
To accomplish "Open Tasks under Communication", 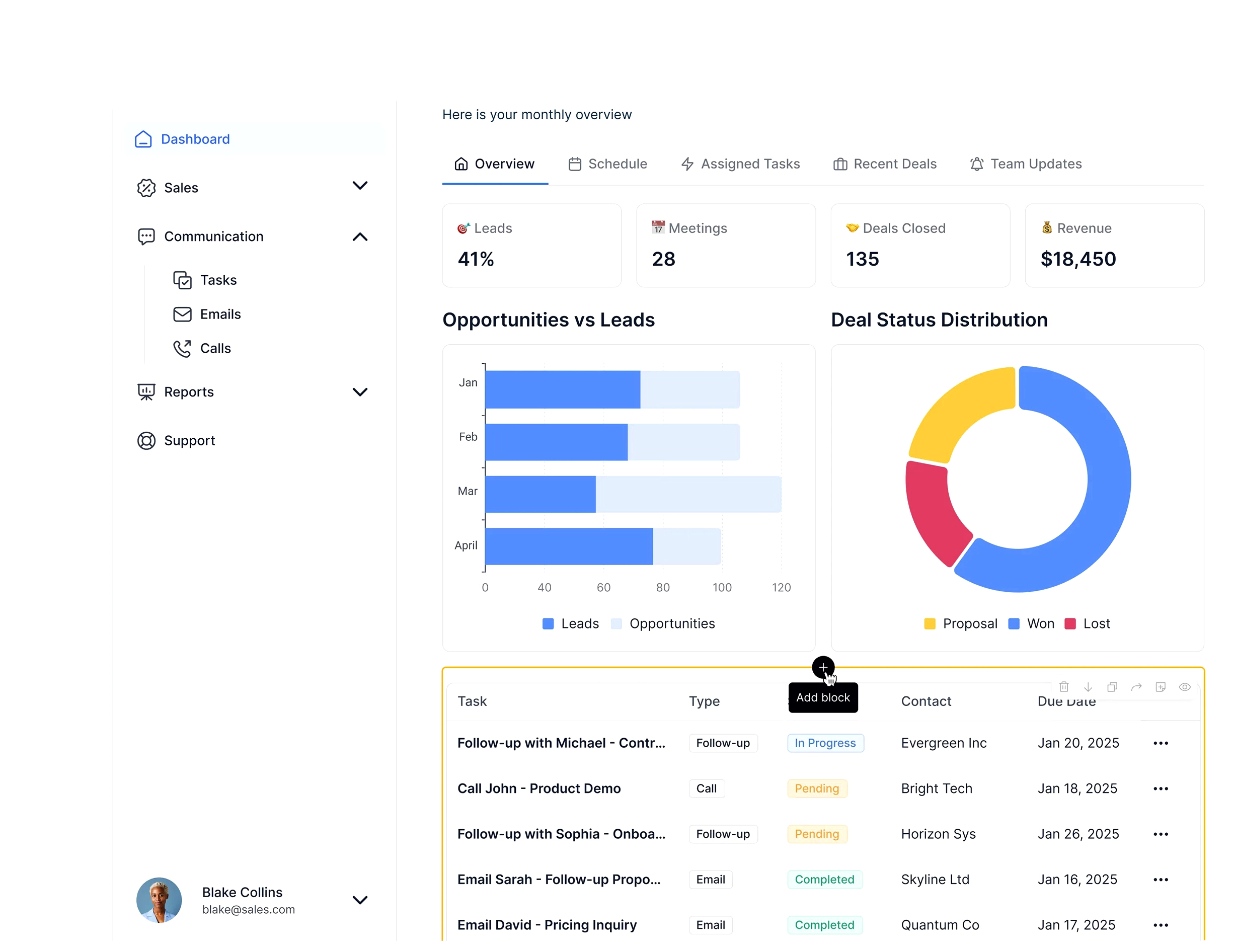I will coord(217,280).
